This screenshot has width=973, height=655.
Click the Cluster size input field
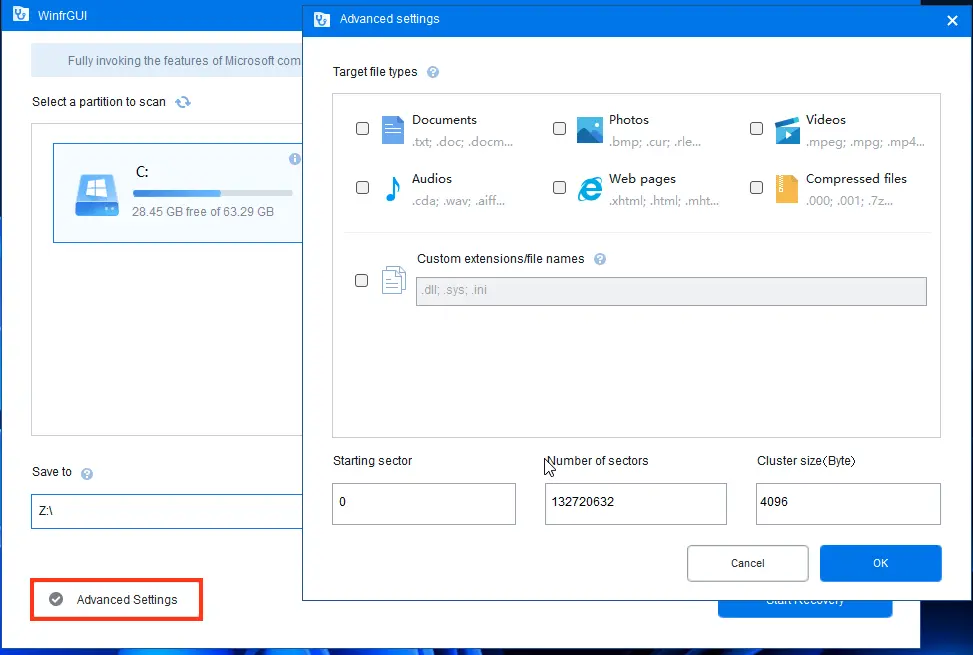[x=848, y=503]
